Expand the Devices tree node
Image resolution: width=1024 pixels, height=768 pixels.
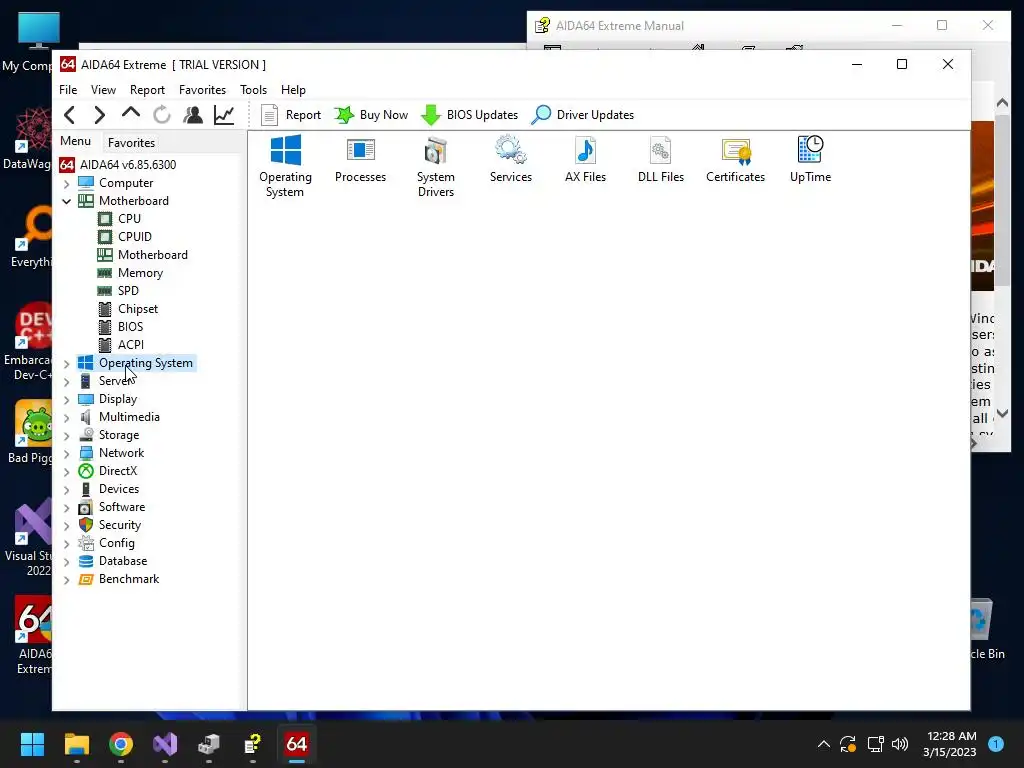coord(67,490)
